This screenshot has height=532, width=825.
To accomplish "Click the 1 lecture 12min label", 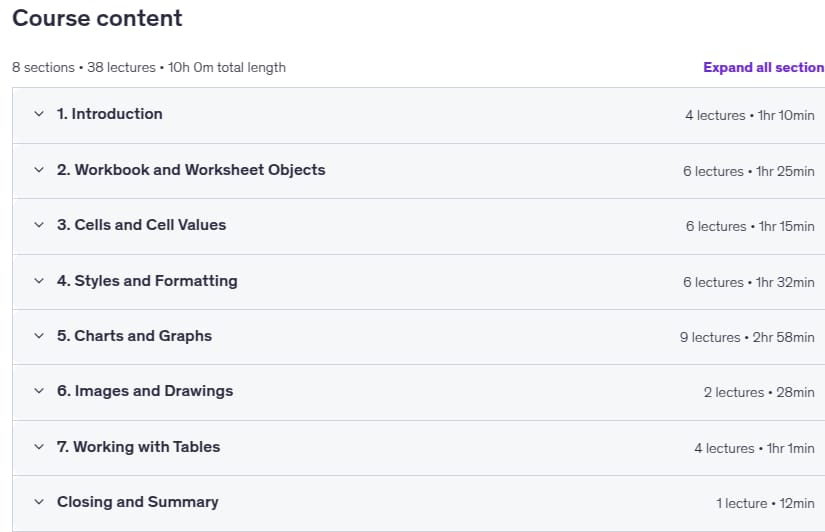I will click(765, 504).
